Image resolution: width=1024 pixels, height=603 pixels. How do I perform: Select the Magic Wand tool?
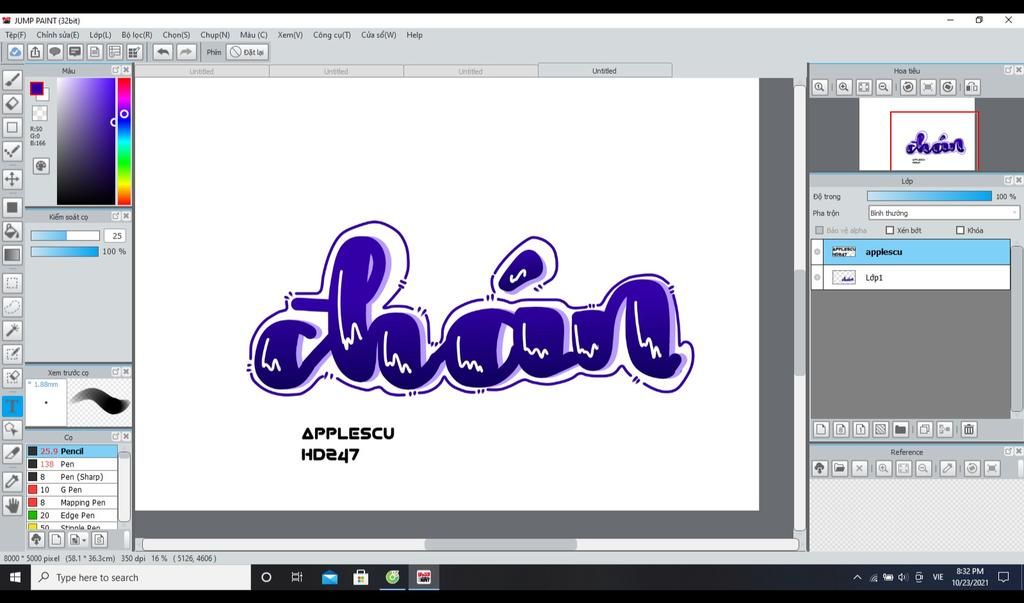point(12,330)
